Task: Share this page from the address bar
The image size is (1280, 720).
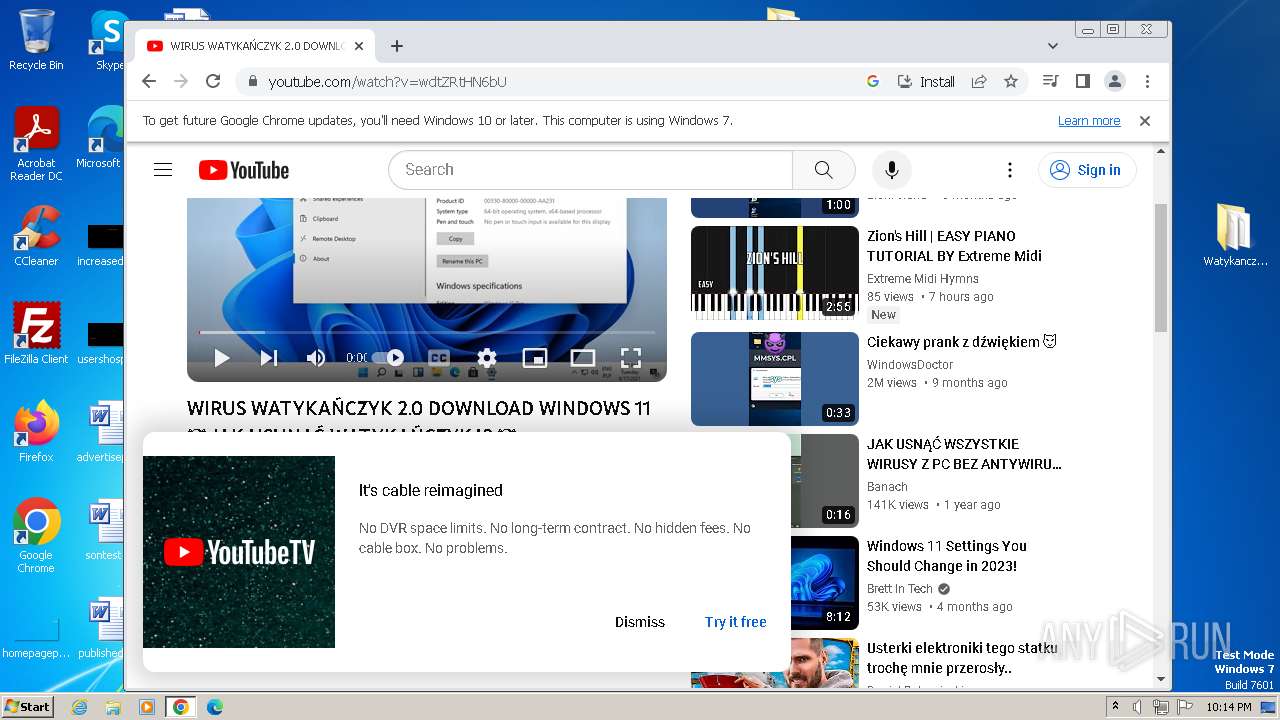Action: click(979, 82)
